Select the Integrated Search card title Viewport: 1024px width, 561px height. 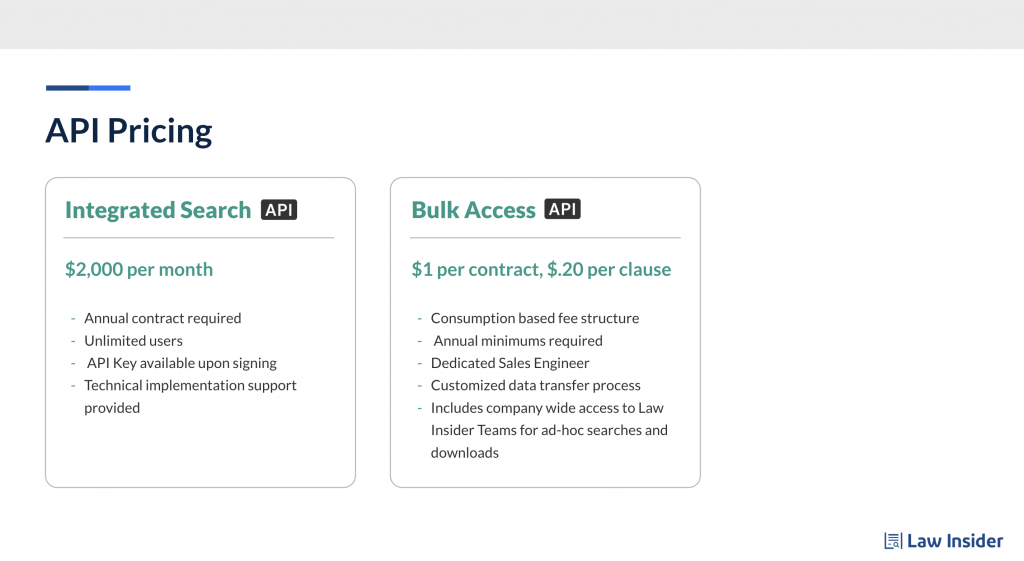[x=158, y=210]
